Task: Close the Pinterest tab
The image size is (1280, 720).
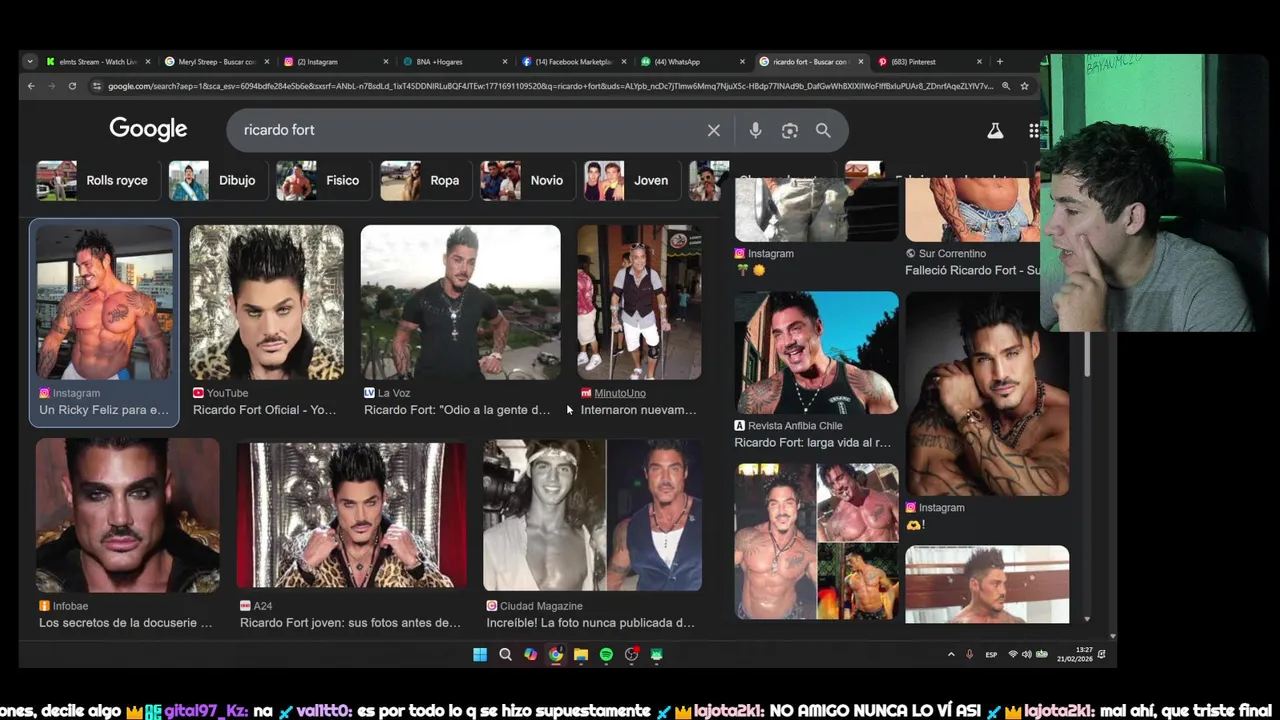Action: (x=979, y=62)
